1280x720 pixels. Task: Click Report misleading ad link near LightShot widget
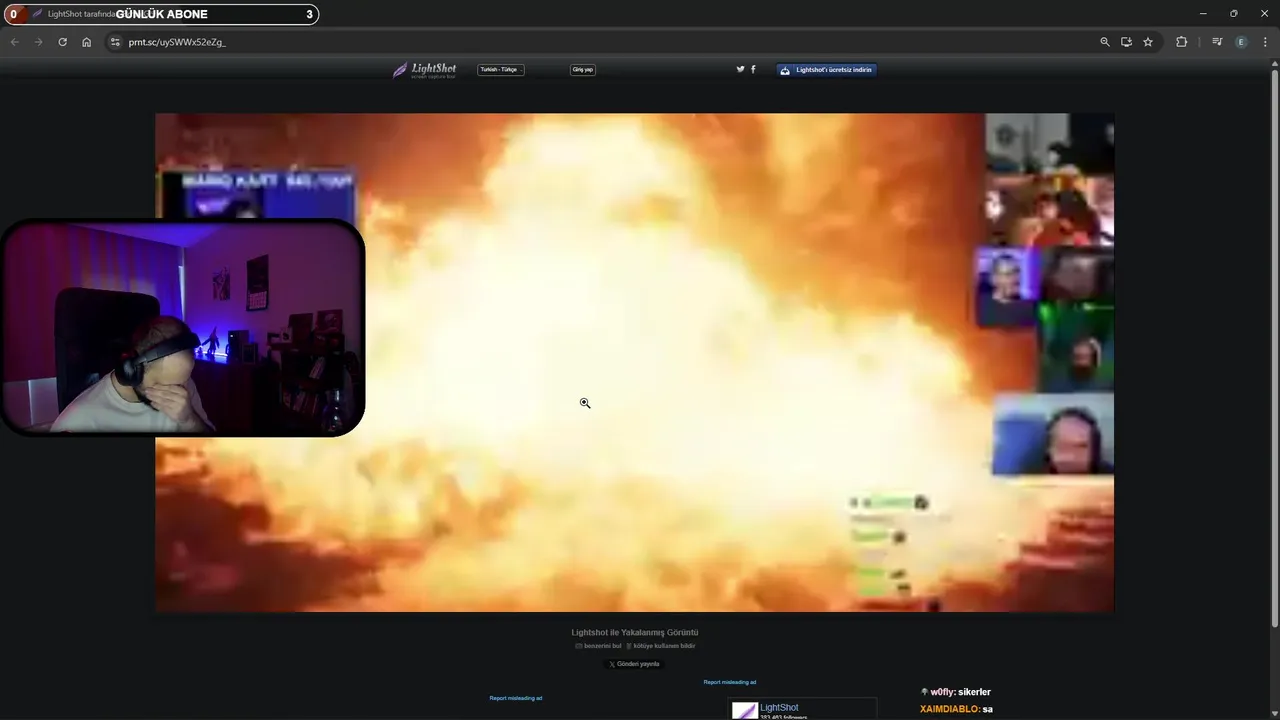pos(730,682)
